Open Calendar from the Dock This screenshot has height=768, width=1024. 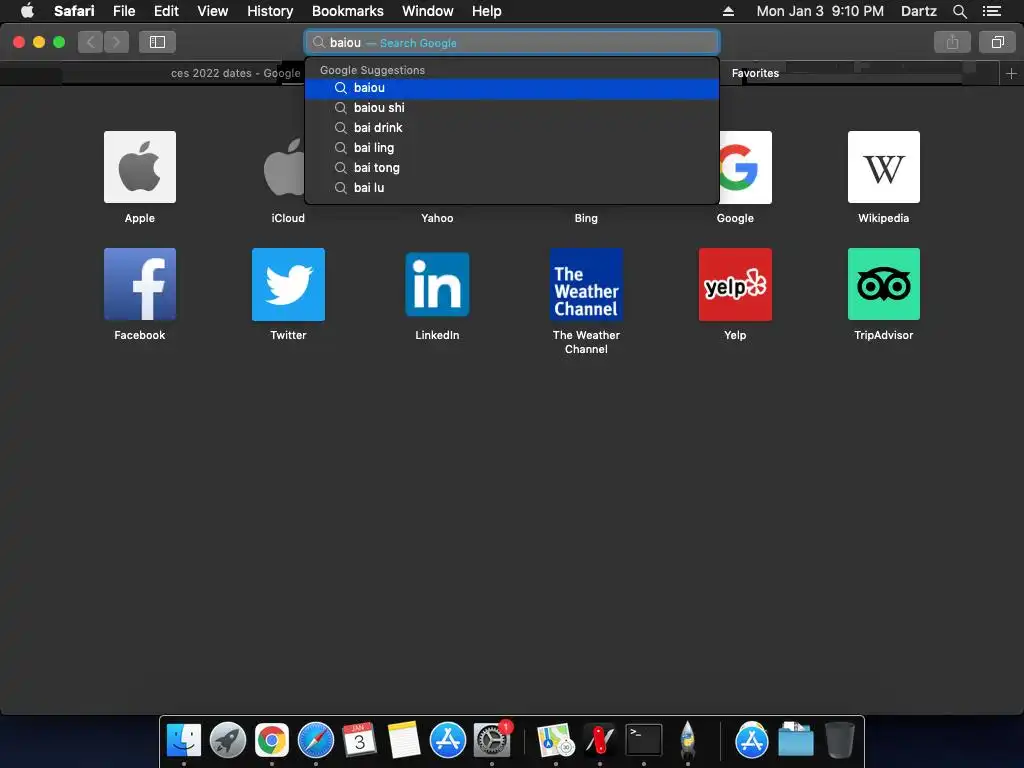(x=359, y=741)
